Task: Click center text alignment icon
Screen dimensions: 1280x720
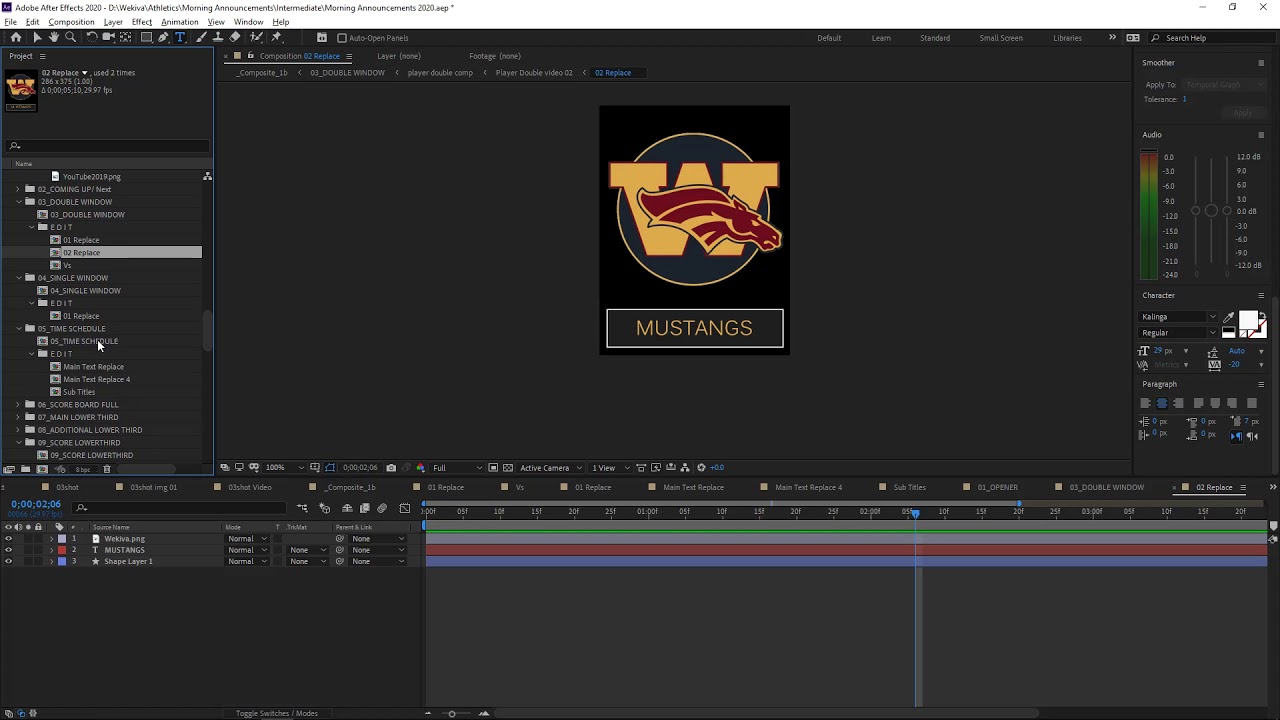Action: [x=1162, y=403]
